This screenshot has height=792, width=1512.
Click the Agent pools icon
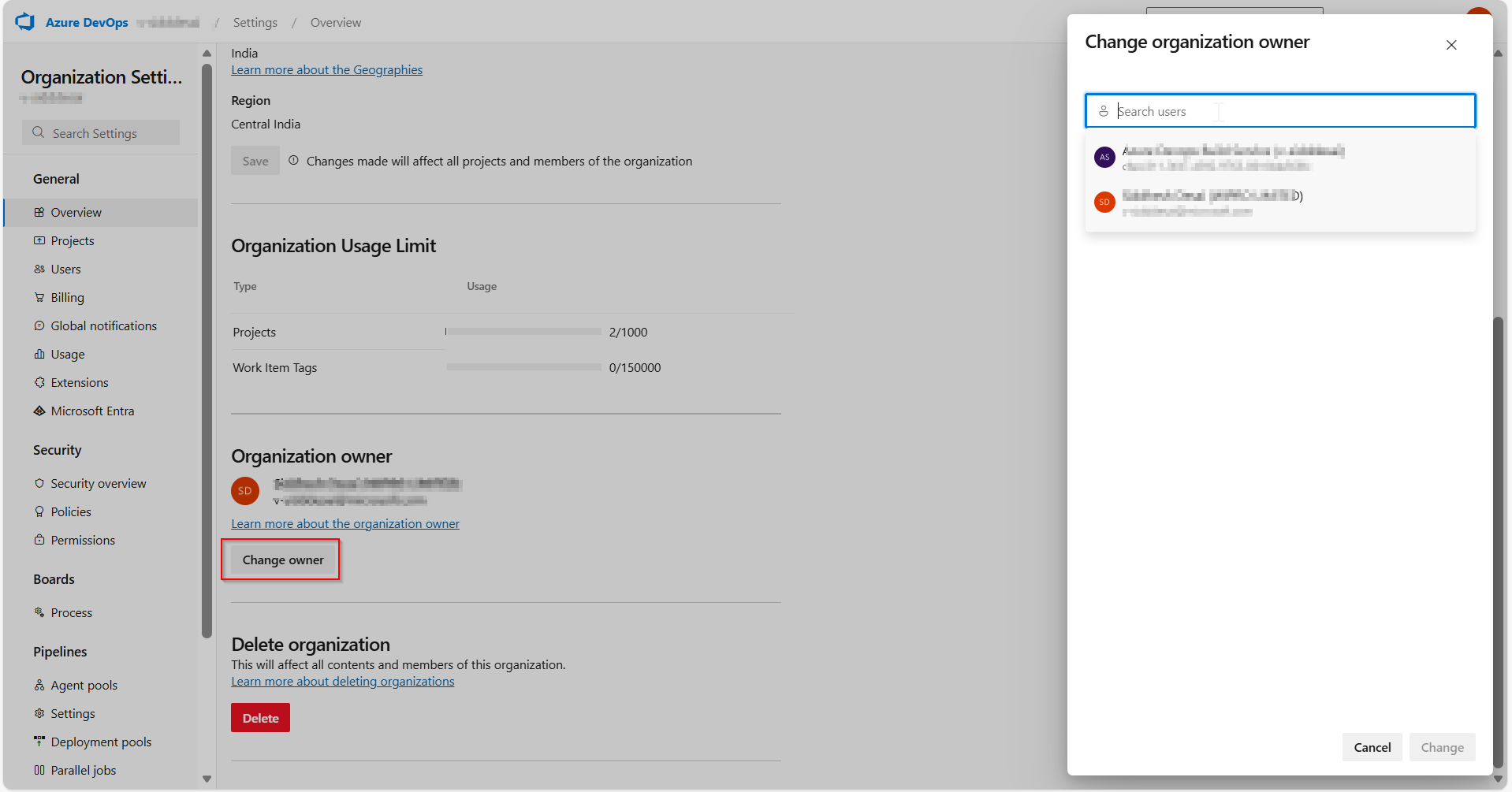(39, 685)
